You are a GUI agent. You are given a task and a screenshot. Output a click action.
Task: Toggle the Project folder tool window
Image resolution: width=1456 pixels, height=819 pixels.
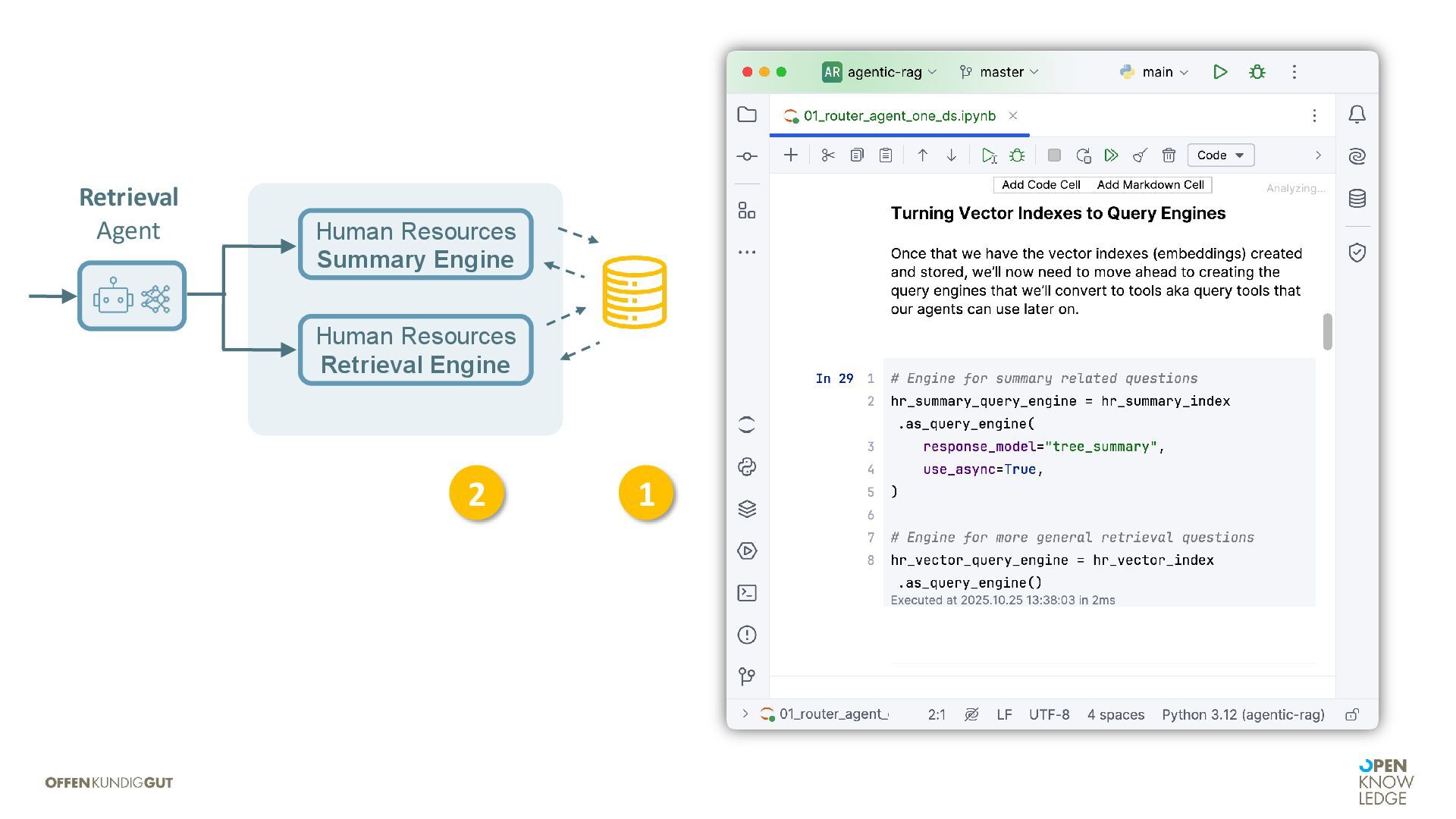coord(747,115)
